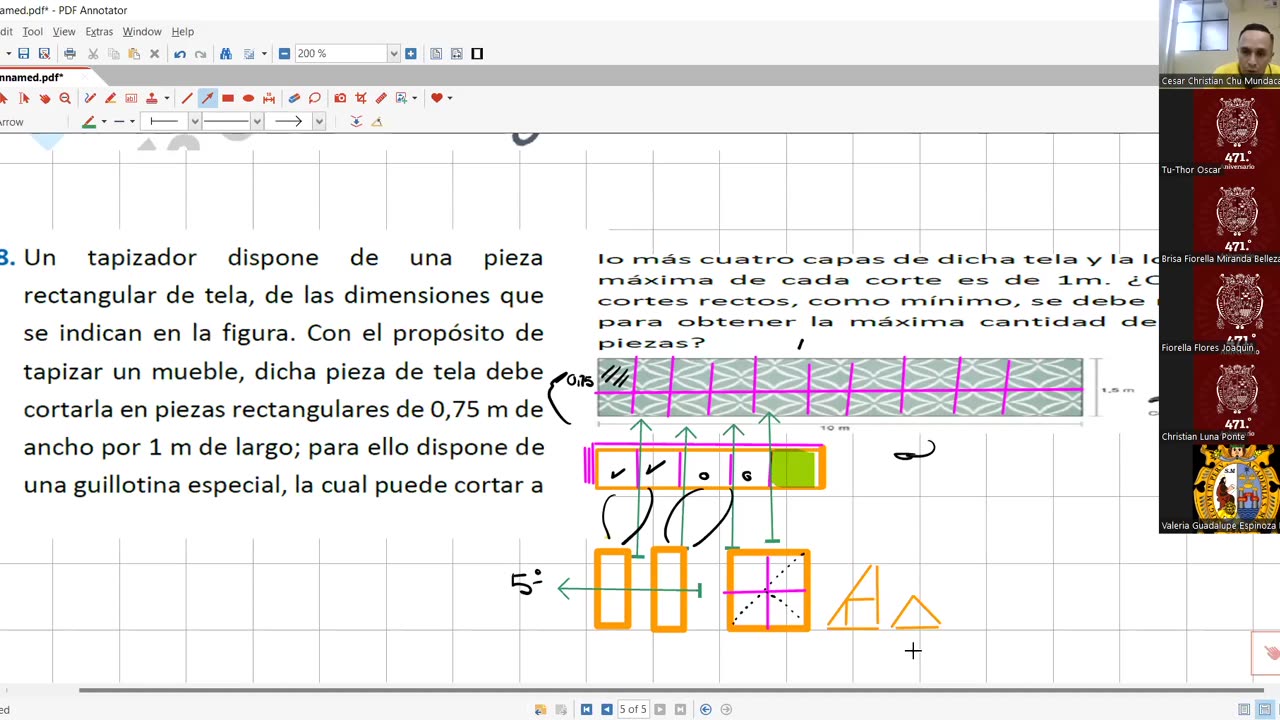Viewport: 1280px width, 720px height.
Task: Click the Delete X icon
Action: 155,53
